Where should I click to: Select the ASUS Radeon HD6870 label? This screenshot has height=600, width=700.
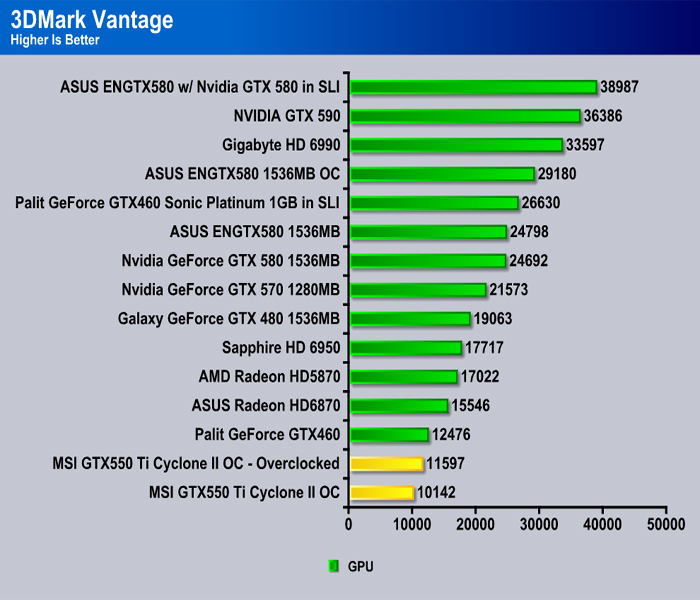point(266,405)
